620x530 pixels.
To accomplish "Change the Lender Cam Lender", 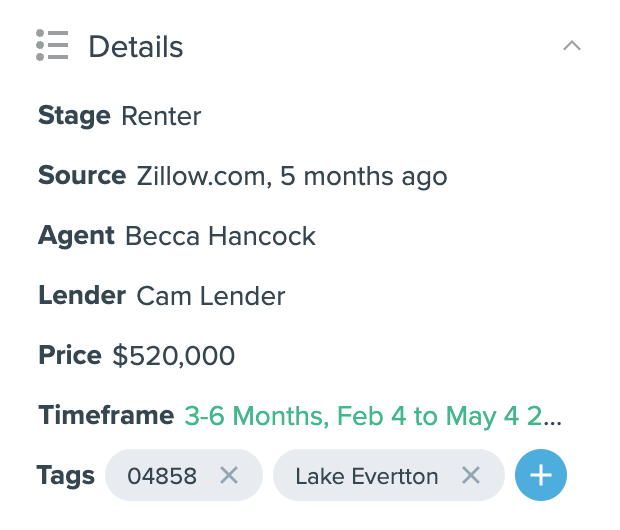I will point(211,296).
